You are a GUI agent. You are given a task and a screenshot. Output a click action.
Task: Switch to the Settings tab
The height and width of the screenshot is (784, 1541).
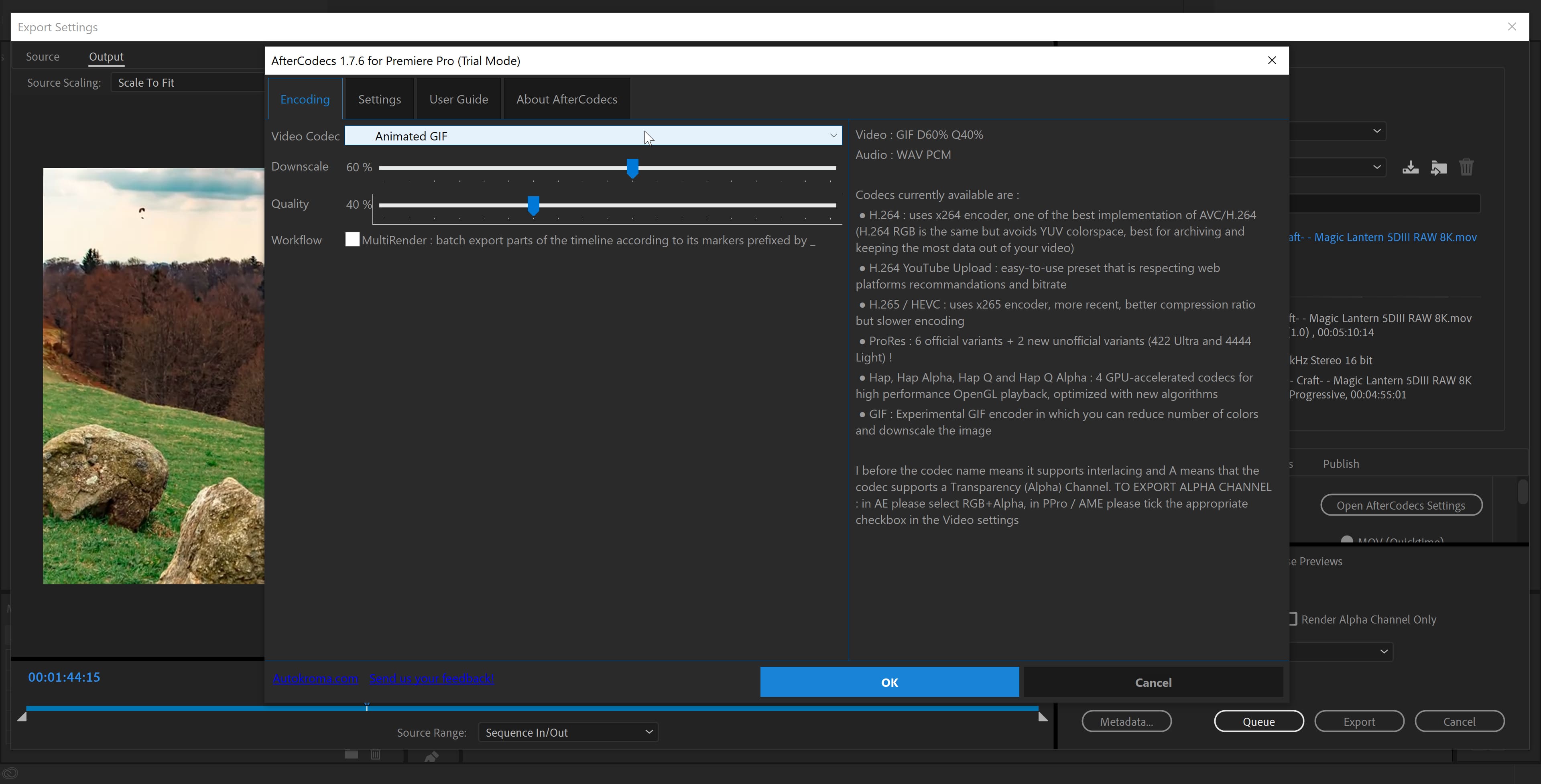coord(379,99)
